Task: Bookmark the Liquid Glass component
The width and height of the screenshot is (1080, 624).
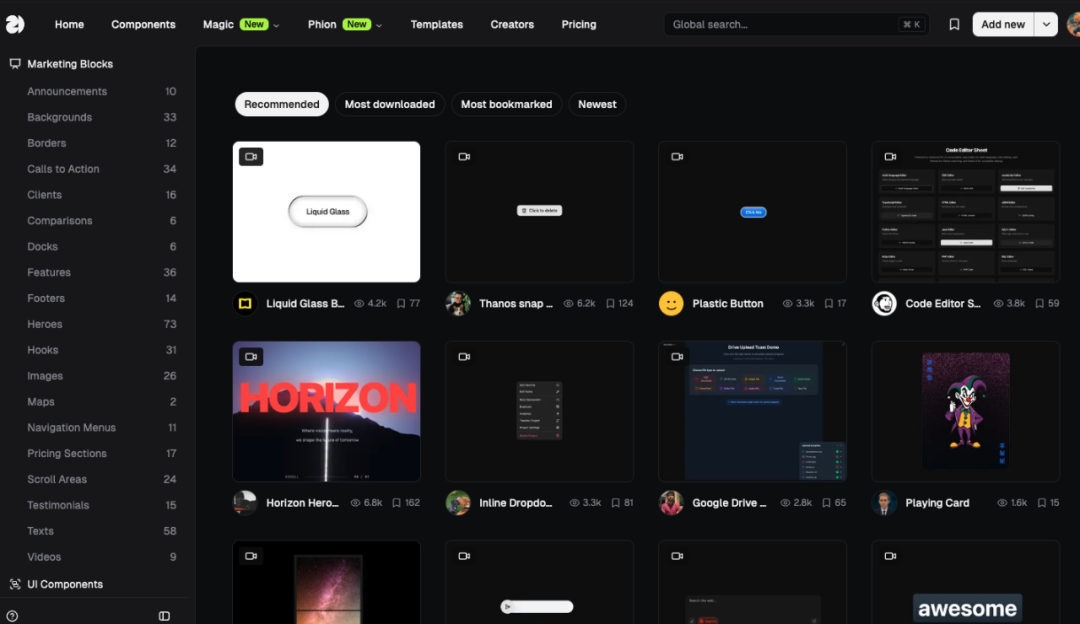Action: click(401, 303)
